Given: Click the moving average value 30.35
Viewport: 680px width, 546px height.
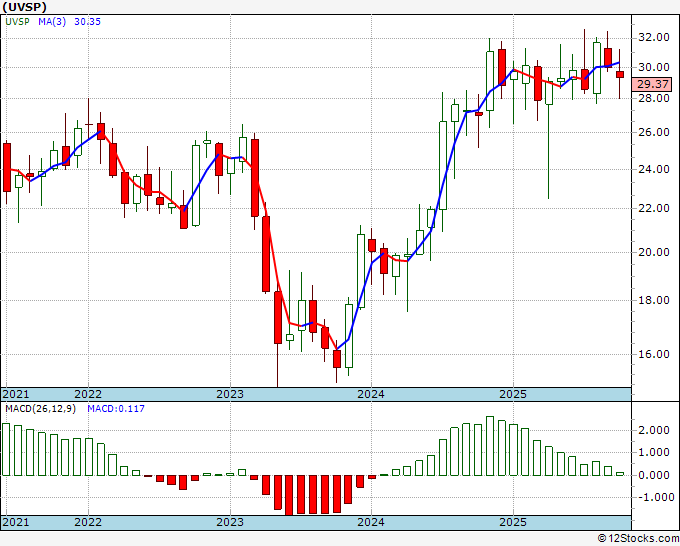Looking at the screenshot, I should click(x=87, y=21).
